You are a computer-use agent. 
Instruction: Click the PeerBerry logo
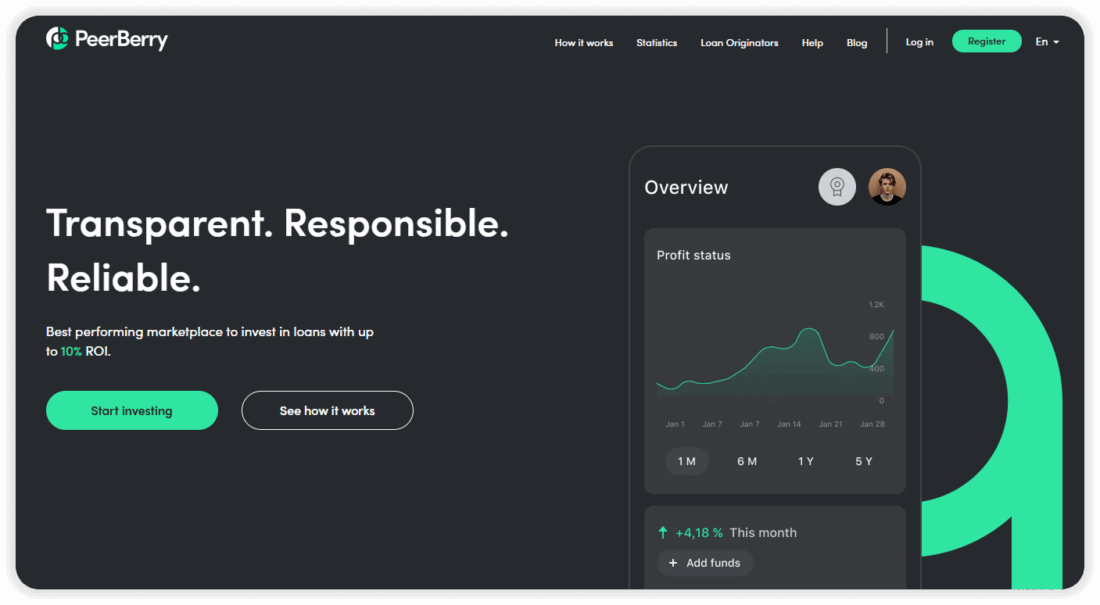[107, 39]
